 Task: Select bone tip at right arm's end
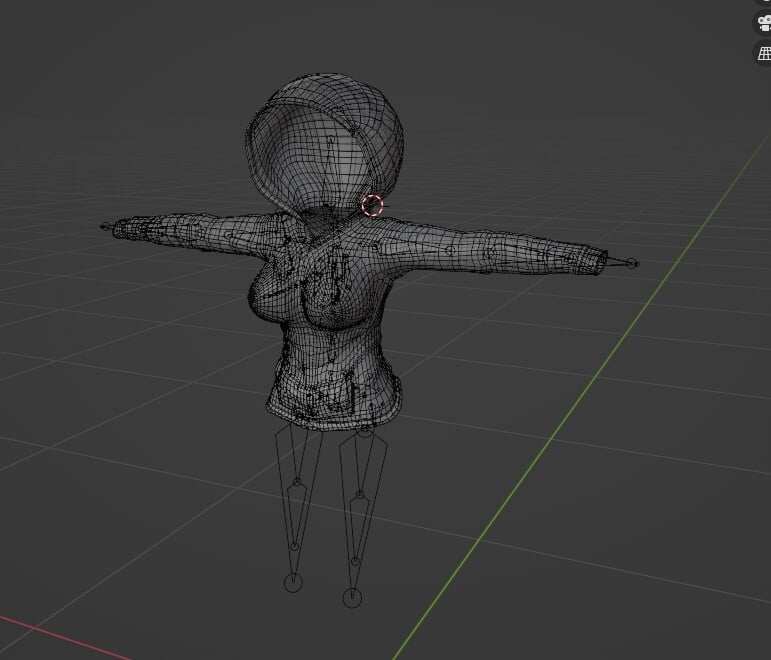pyautogui.click(x=632, y=264)
